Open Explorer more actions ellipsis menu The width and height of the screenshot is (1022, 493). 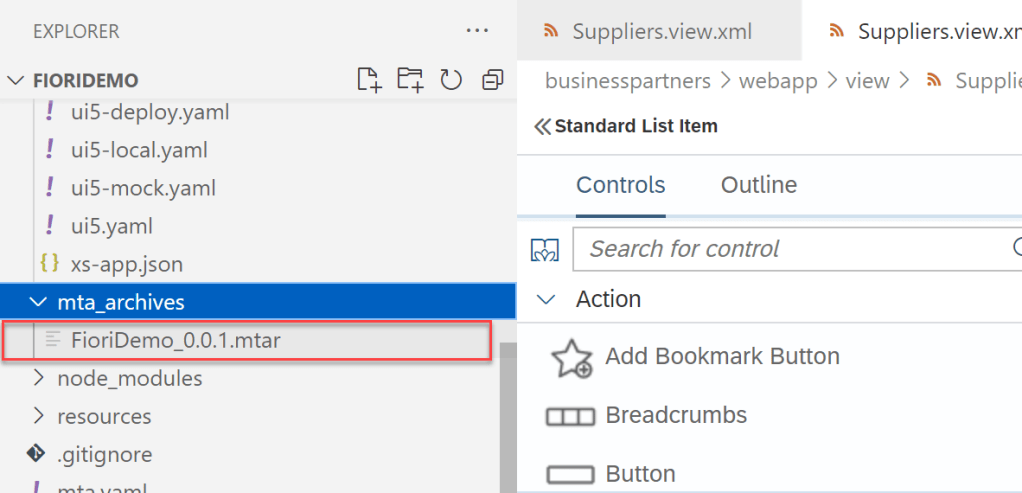click(477, 30)
